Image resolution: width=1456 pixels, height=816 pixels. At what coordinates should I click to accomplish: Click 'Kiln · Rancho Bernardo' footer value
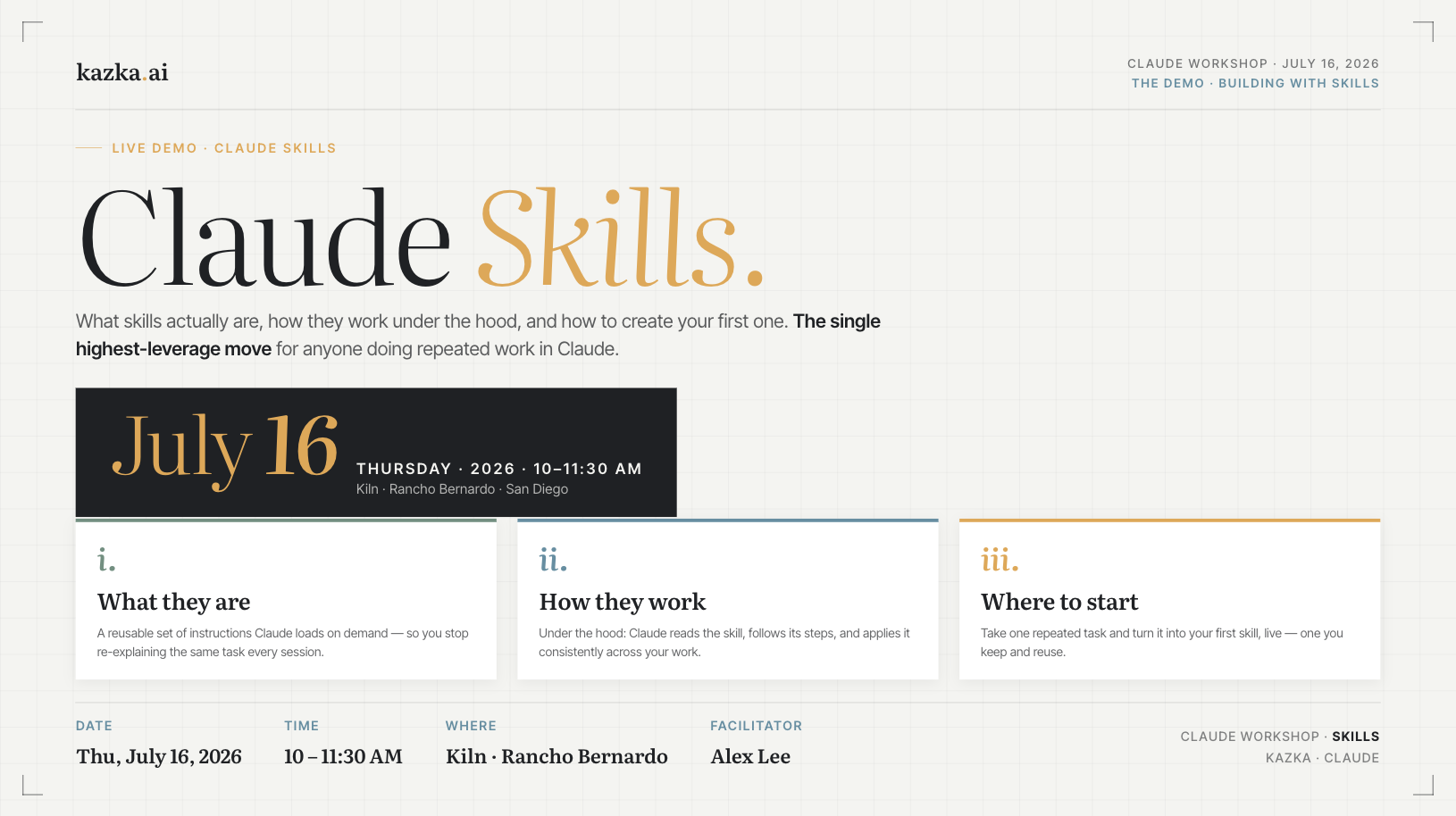point(556,756)
